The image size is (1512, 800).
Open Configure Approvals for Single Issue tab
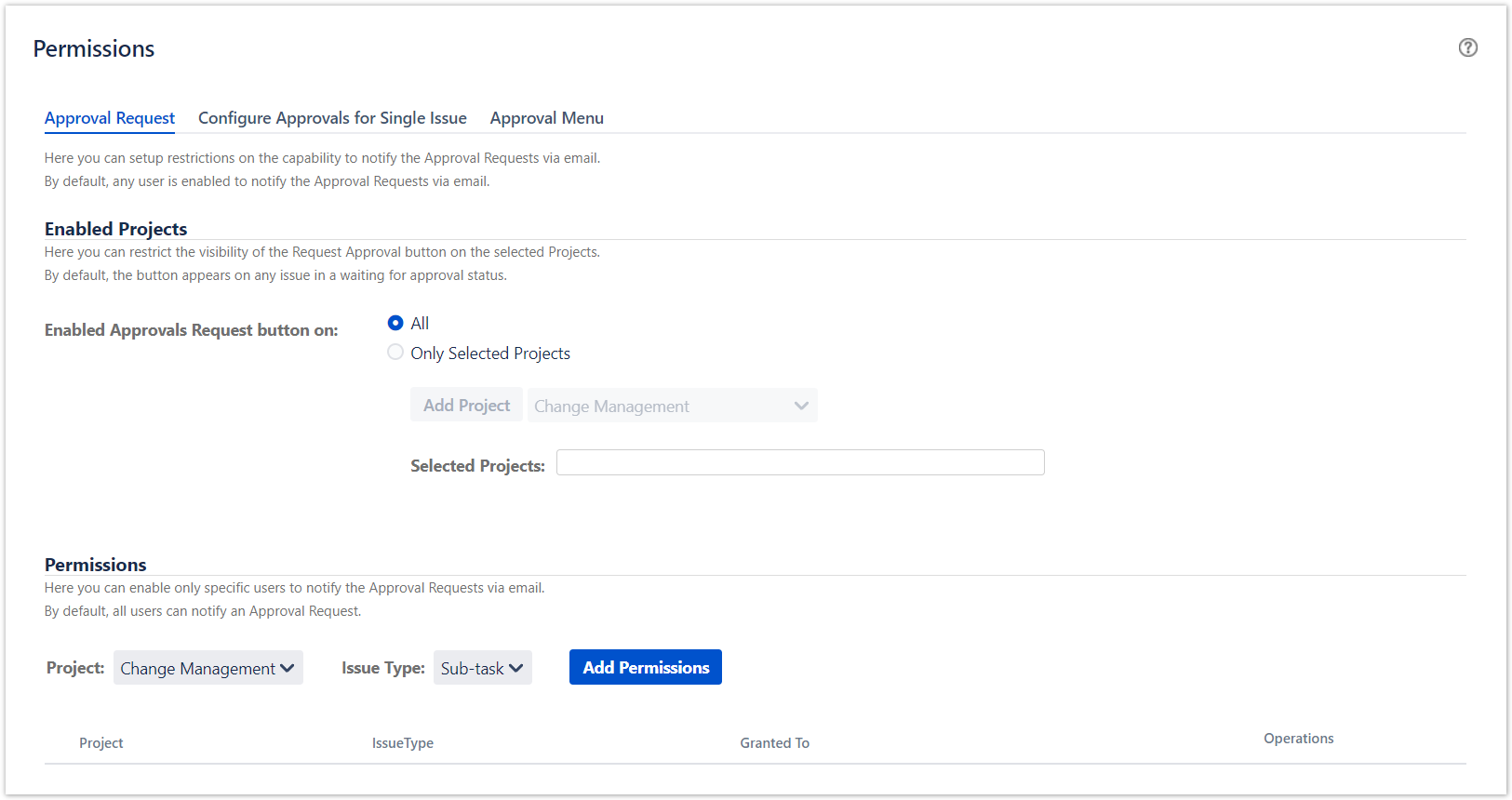[x=332, y=118]
